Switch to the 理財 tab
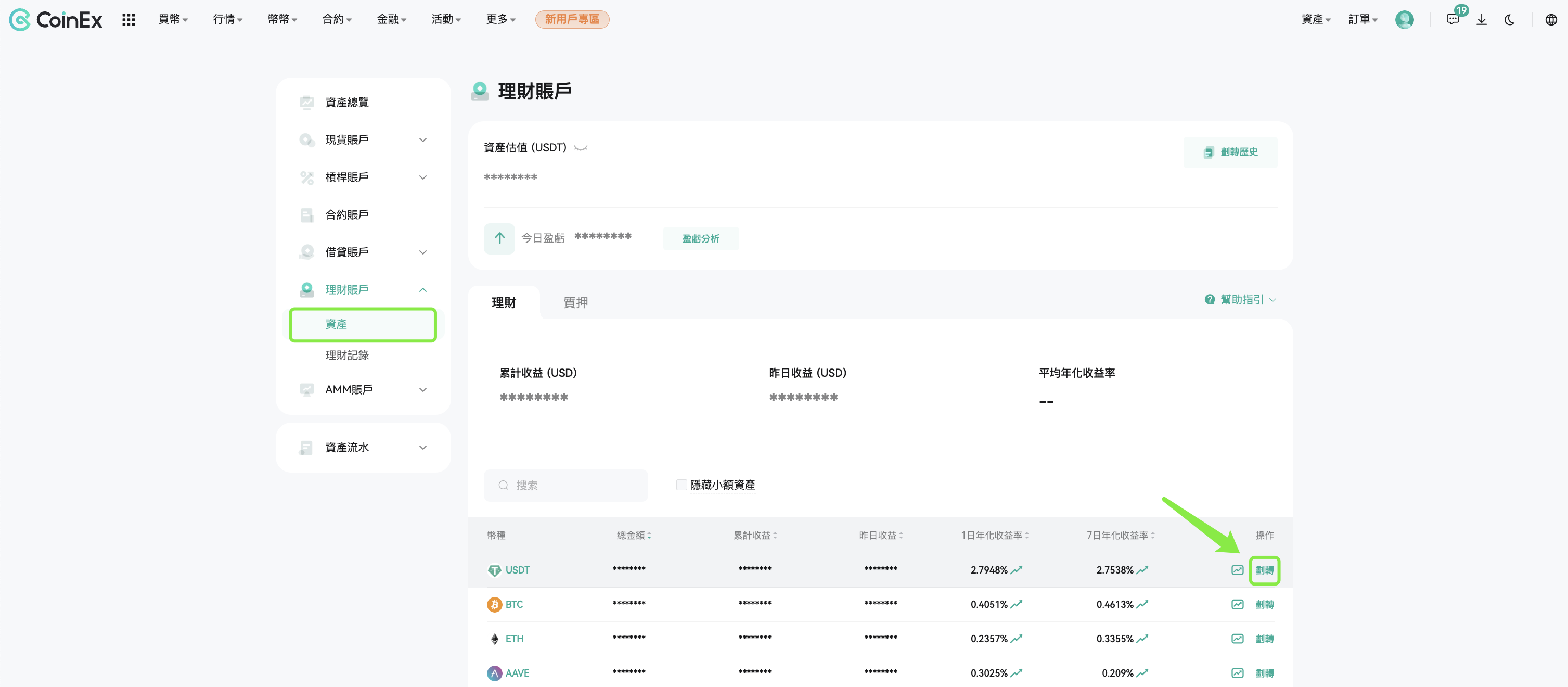The height and width of the screenshot is (687, 1568). (504, 303)
